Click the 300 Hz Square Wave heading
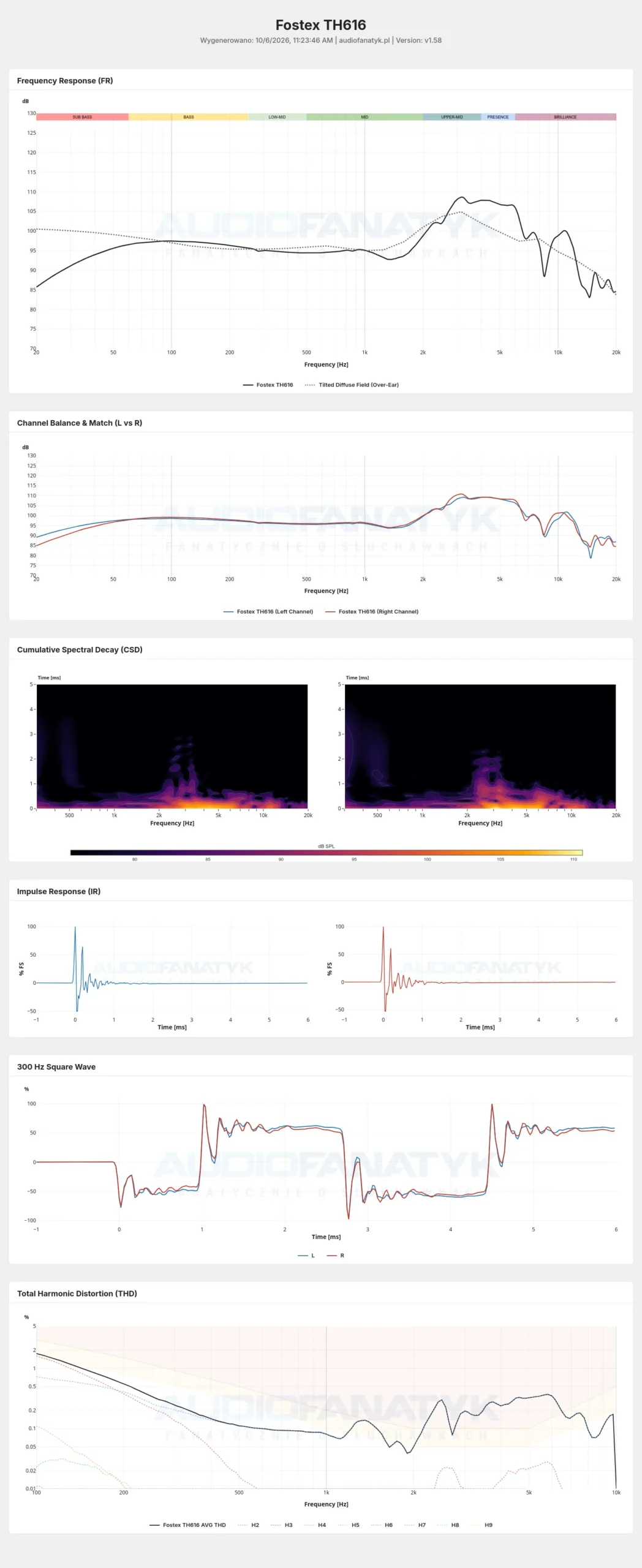 tap(56, 1066)
